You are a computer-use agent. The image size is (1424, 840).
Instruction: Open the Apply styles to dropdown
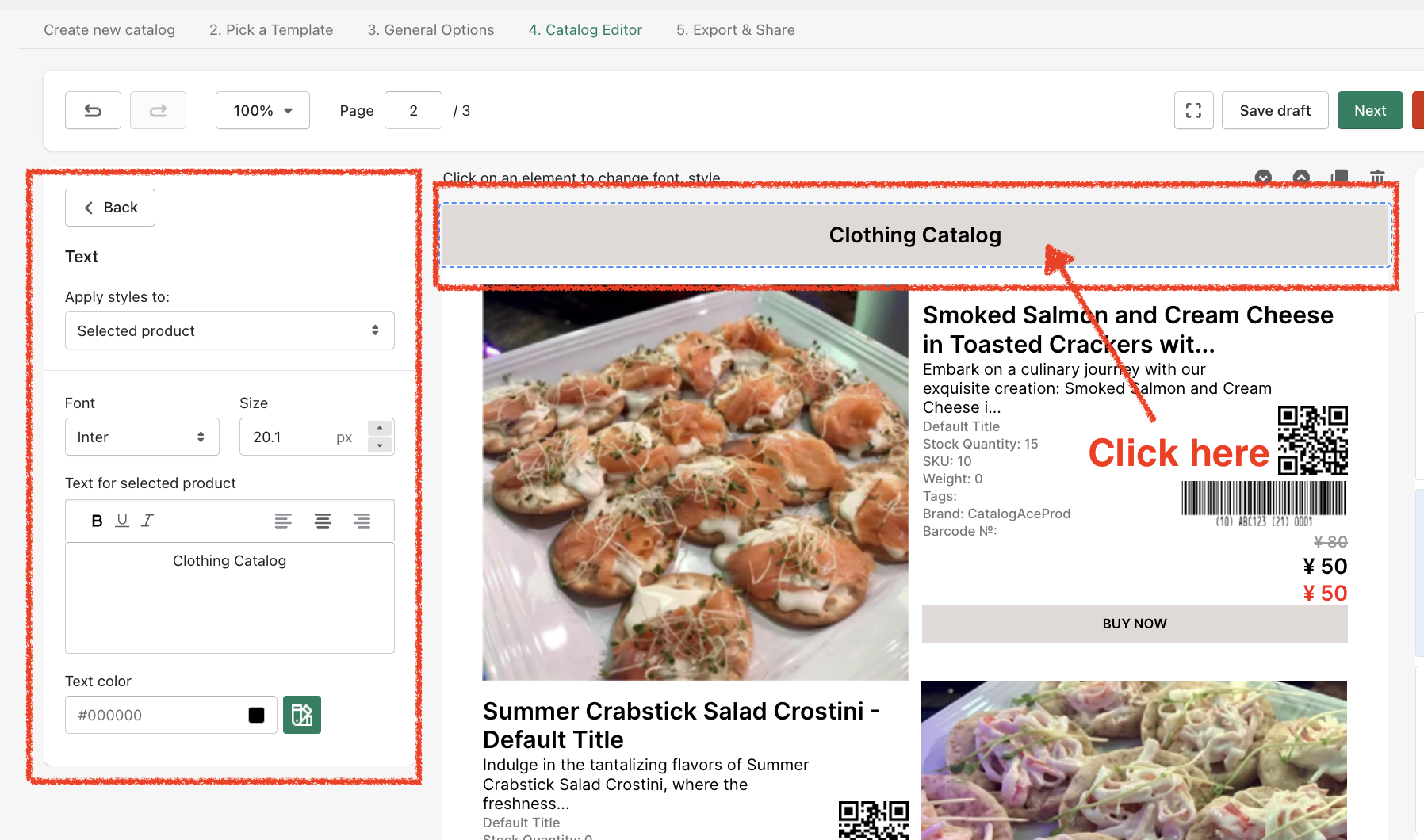click(230, 330)
